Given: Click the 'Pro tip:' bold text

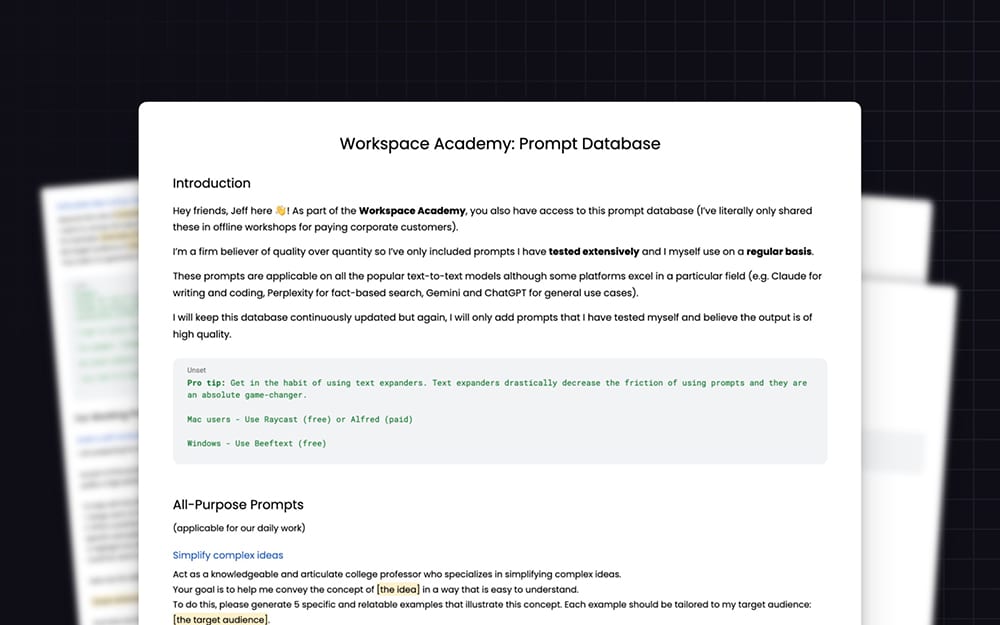Looking at the screenshot, I should click(x=206, y=383).
